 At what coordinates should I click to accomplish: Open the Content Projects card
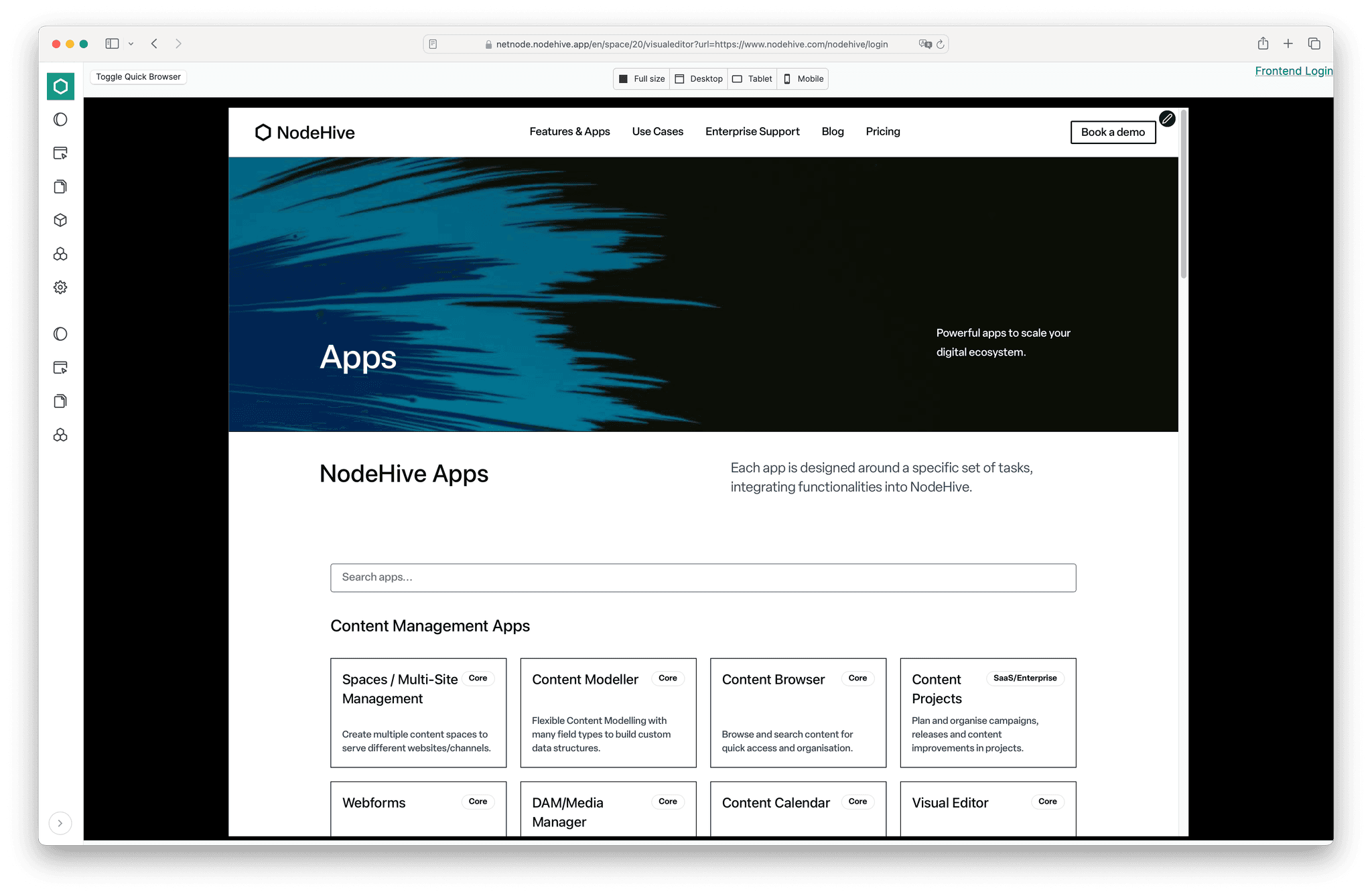pos(988,713)
